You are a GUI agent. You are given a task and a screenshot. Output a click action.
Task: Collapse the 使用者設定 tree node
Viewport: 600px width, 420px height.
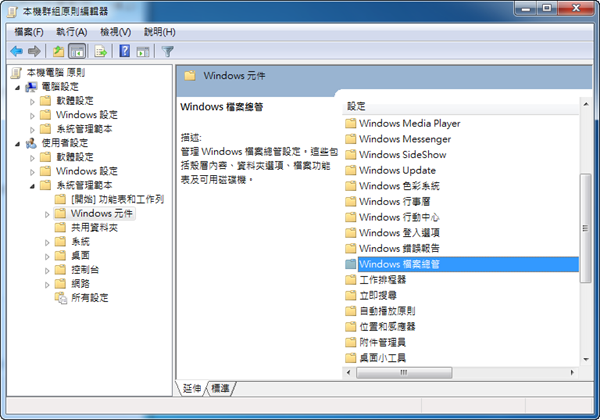click(x=18, y=144)
